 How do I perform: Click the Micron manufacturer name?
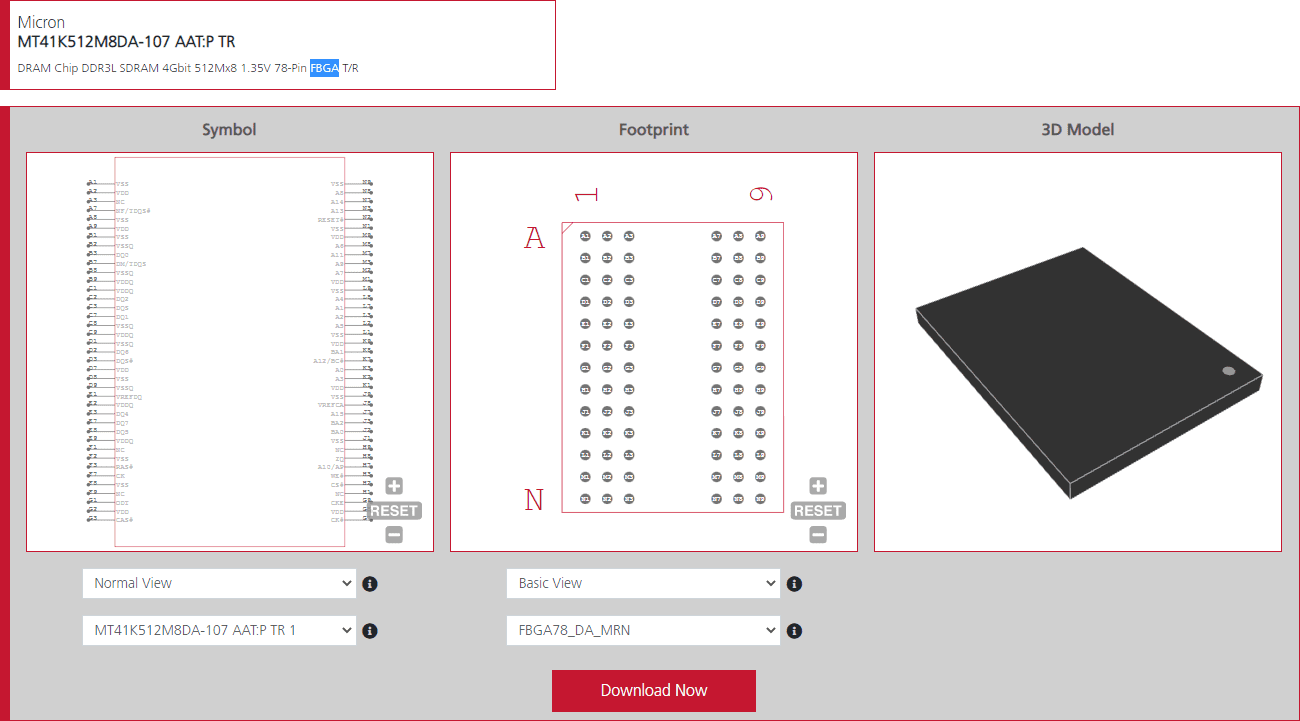[40, 22]
